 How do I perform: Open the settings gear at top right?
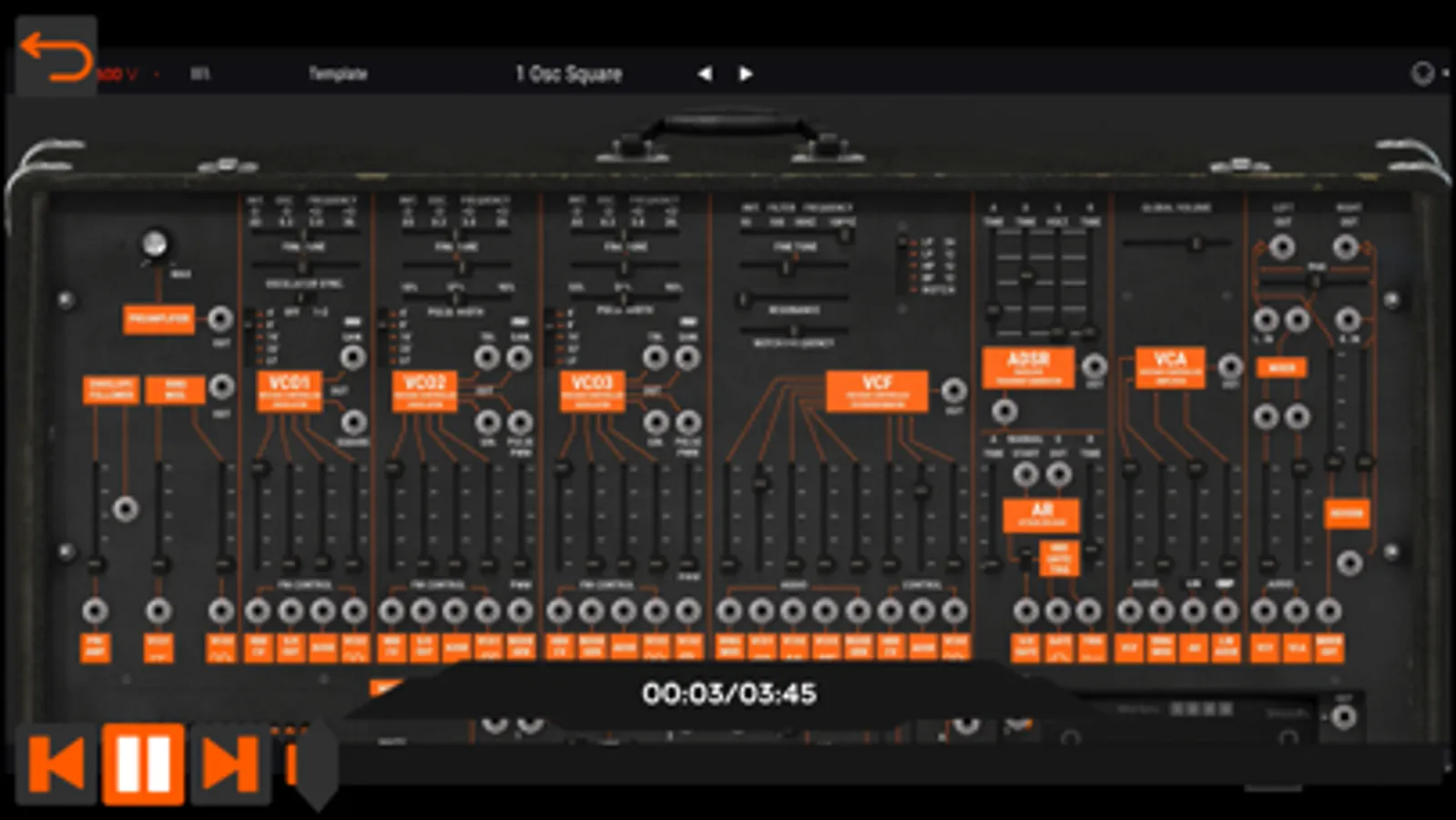1422,74
